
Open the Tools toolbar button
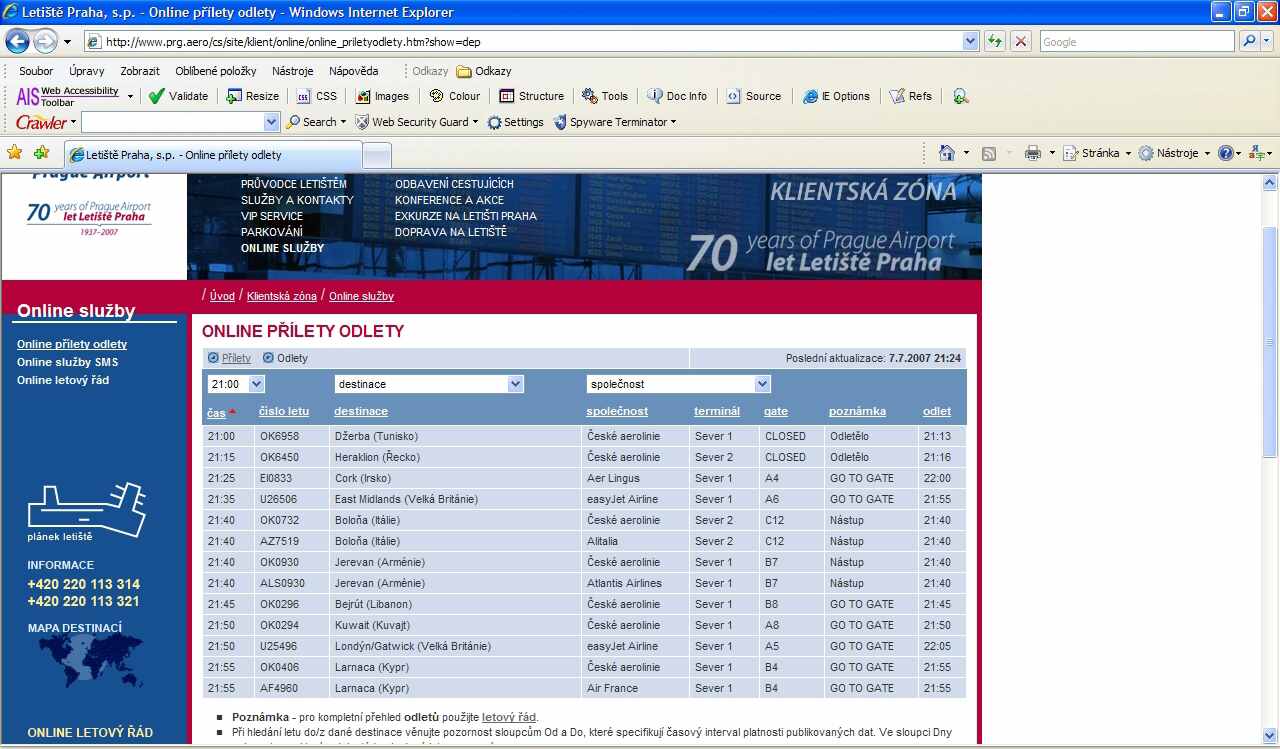[x=605, y=96]
